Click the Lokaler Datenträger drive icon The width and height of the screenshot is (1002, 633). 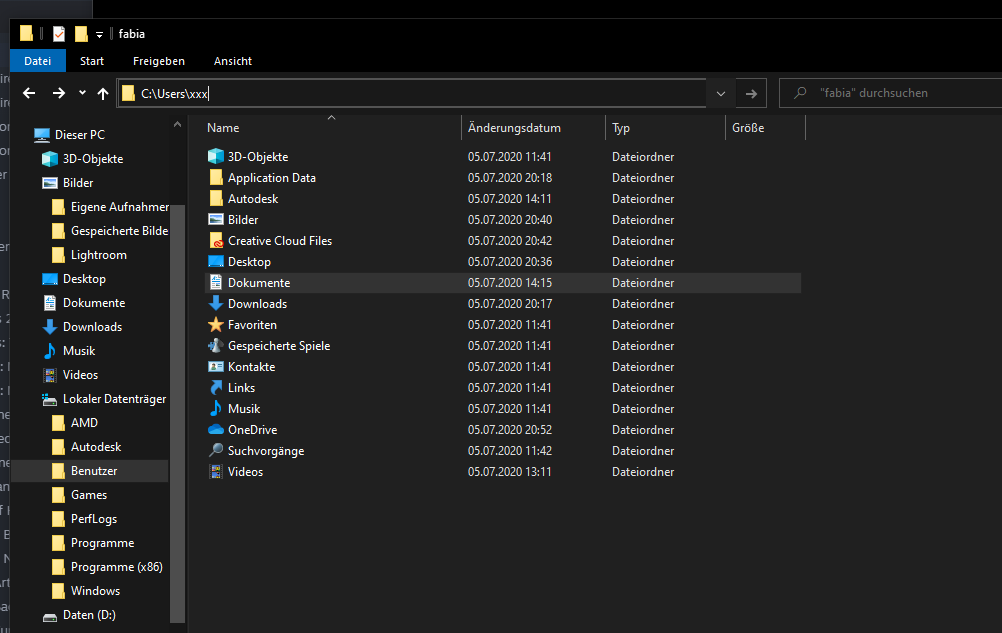click(x=49, y=399)
